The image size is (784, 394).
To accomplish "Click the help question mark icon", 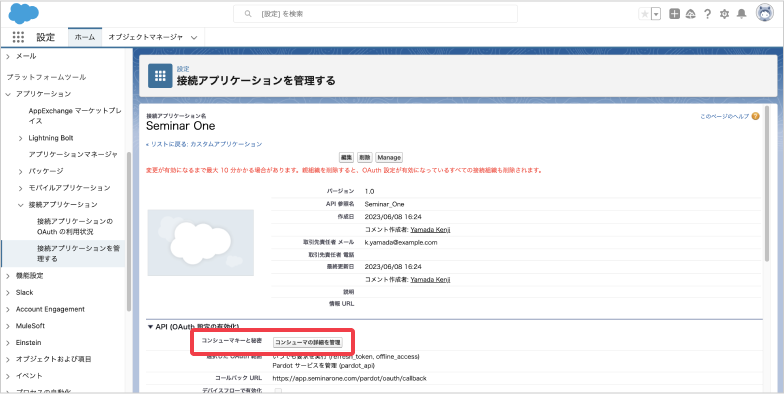I will (707, 14).
